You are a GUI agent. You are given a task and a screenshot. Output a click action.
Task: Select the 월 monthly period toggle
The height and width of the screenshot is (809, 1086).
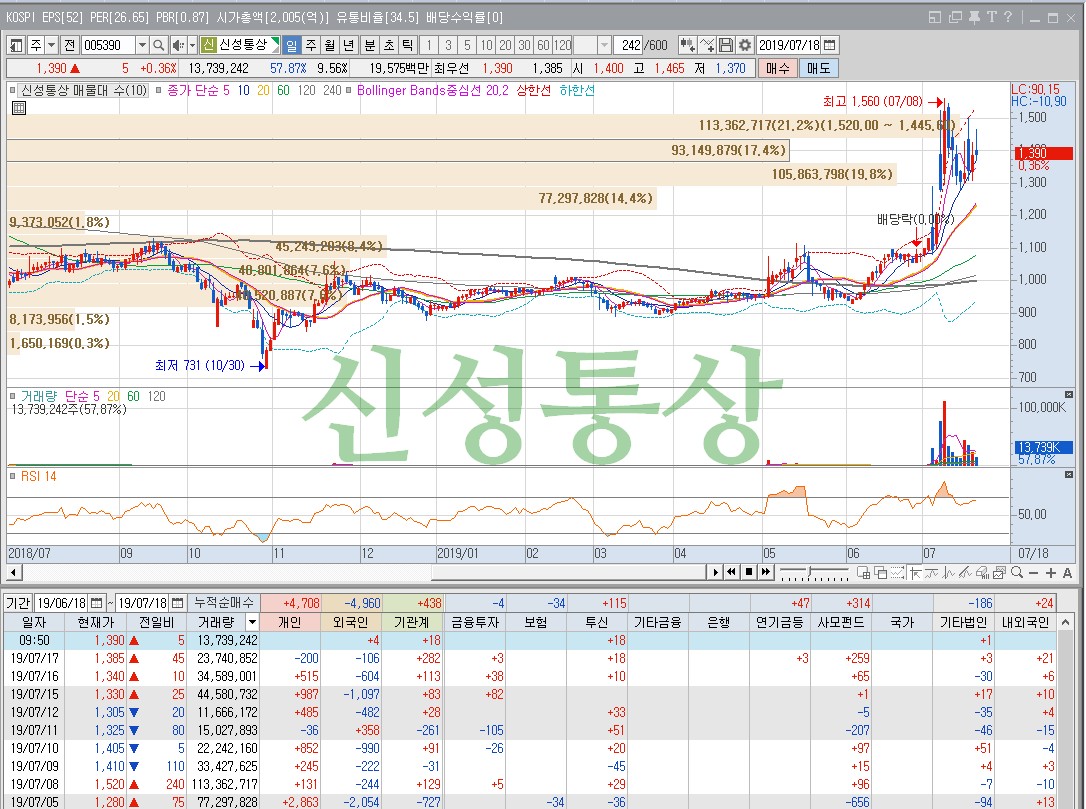(330, 46)
